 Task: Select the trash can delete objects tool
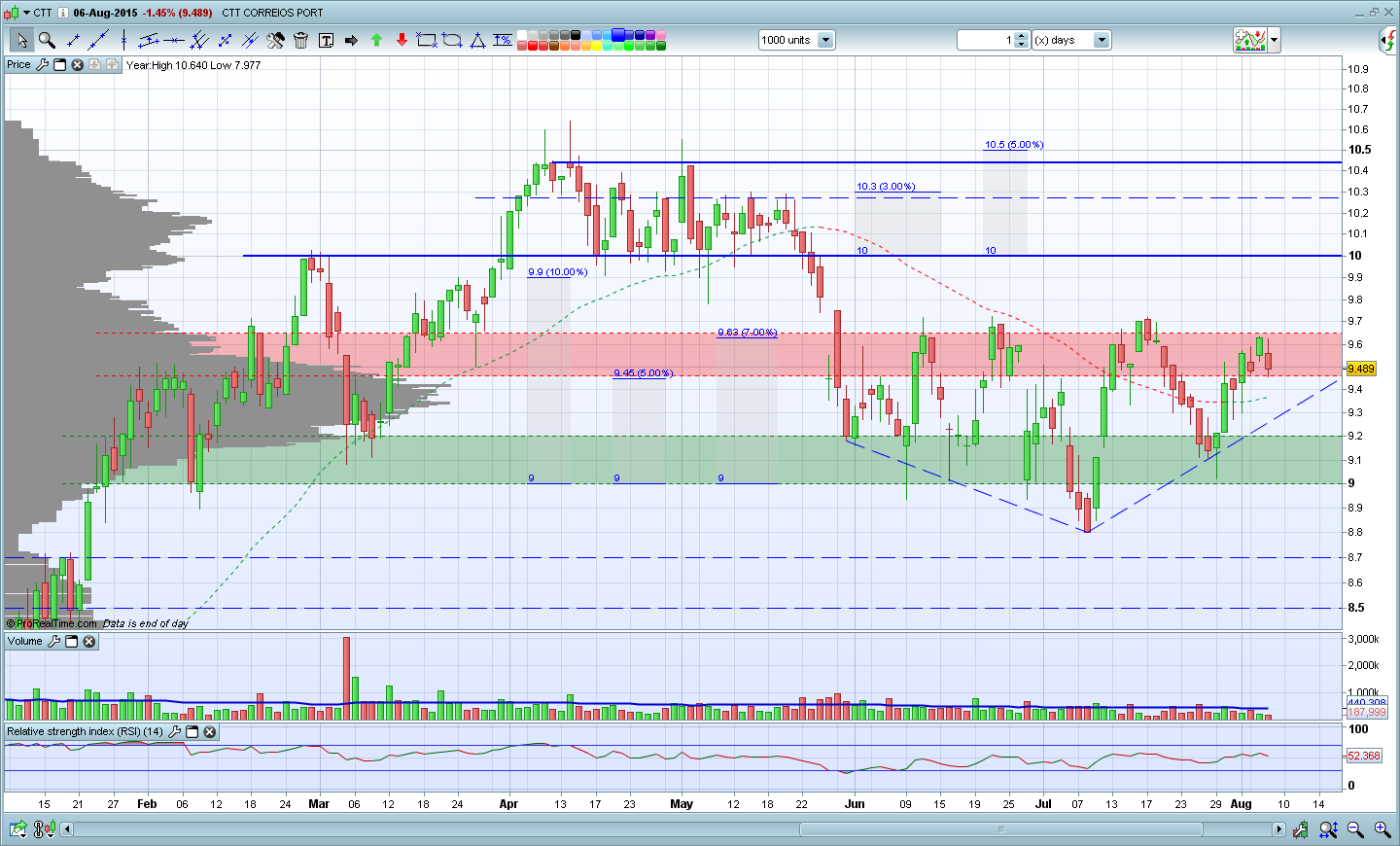[x=300, y=40]
